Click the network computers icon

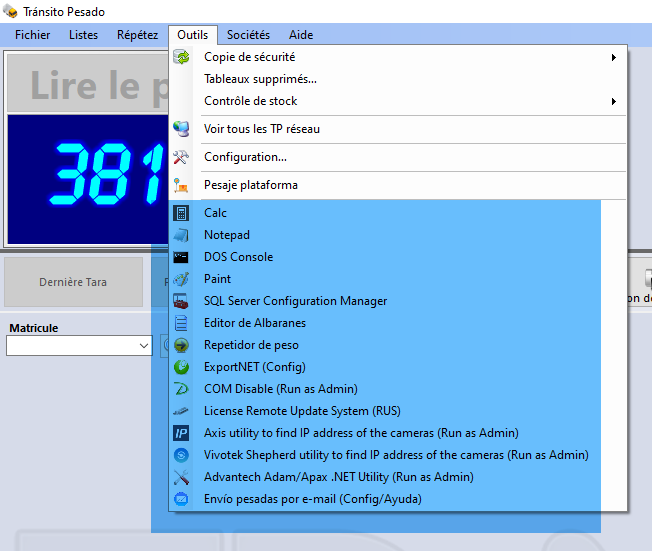181,129
